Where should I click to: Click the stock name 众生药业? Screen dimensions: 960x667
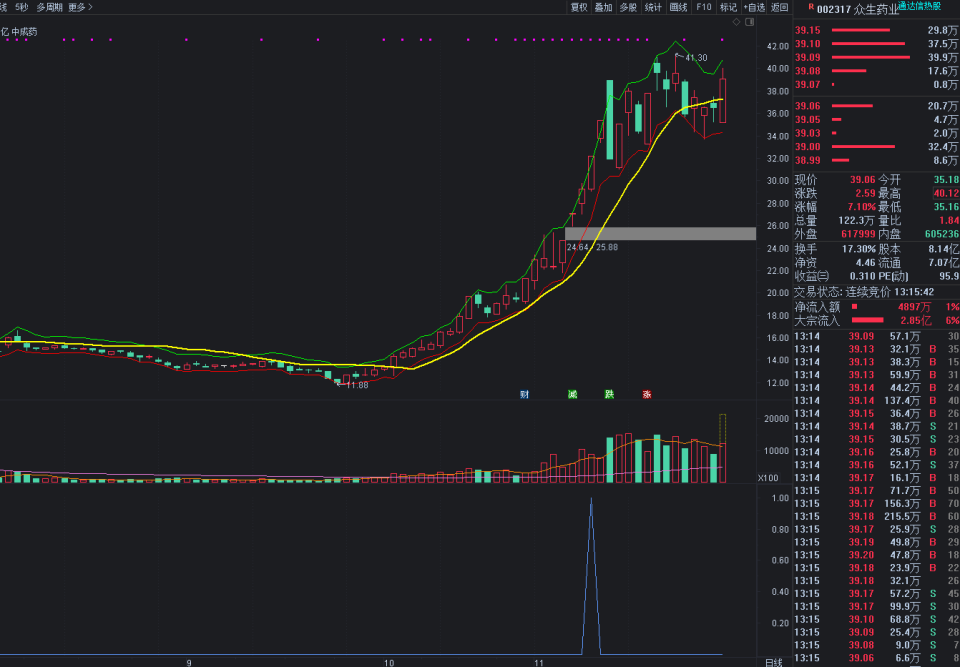pyautogui.click(x=877, y=9)
